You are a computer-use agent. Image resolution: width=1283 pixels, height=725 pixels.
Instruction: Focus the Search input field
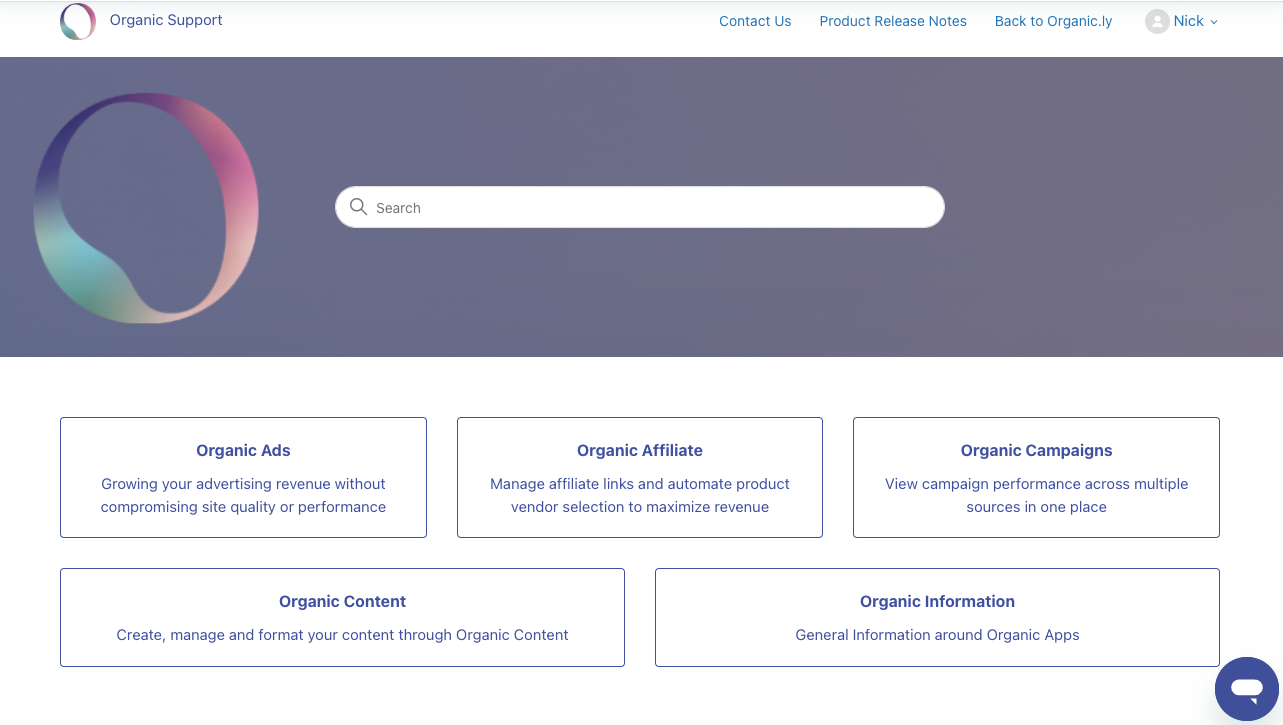[640, 207]
